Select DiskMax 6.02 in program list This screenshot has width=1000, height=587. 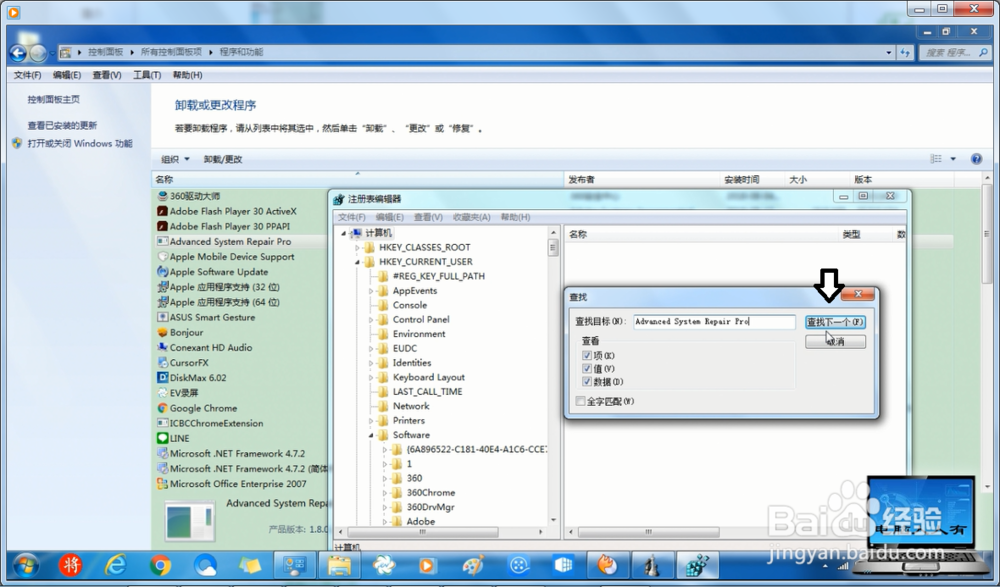tap(198, 378)
